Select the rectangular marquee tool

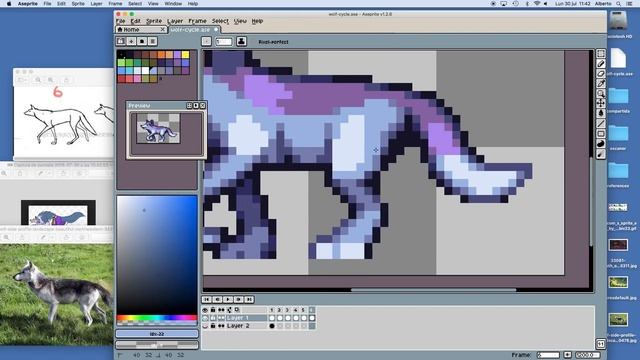(600, 54)
